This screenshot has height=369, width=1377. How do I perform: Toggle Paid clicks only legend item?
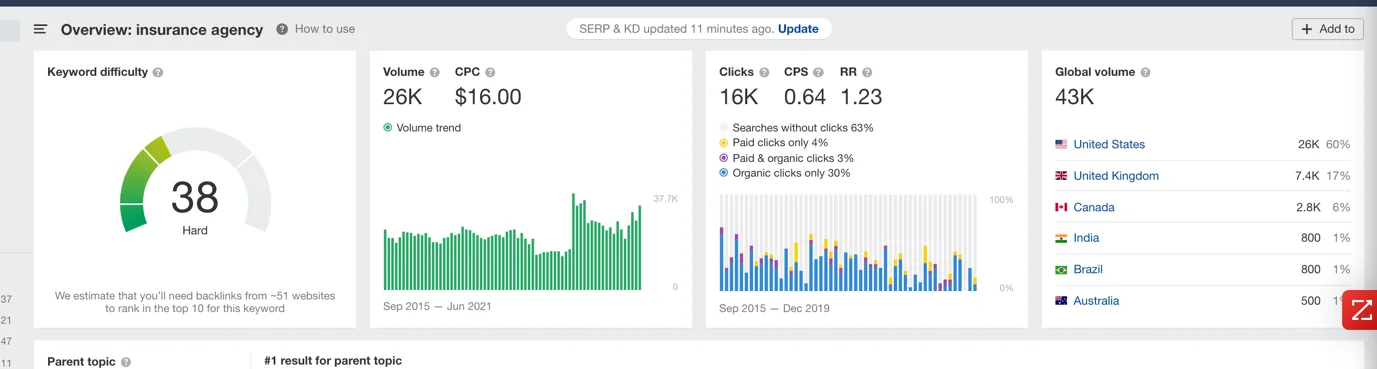coord(773,143)
